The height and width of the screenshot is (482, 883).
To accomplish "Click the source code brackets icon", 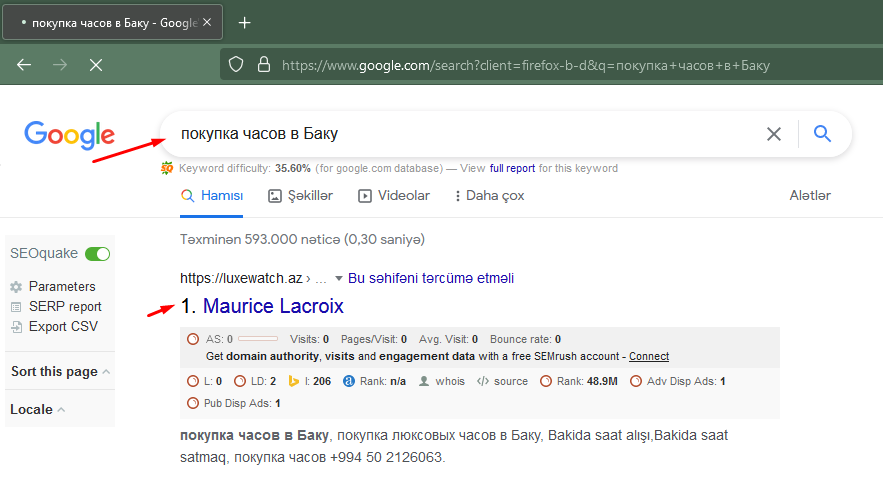I will click(x=483, y=381).
